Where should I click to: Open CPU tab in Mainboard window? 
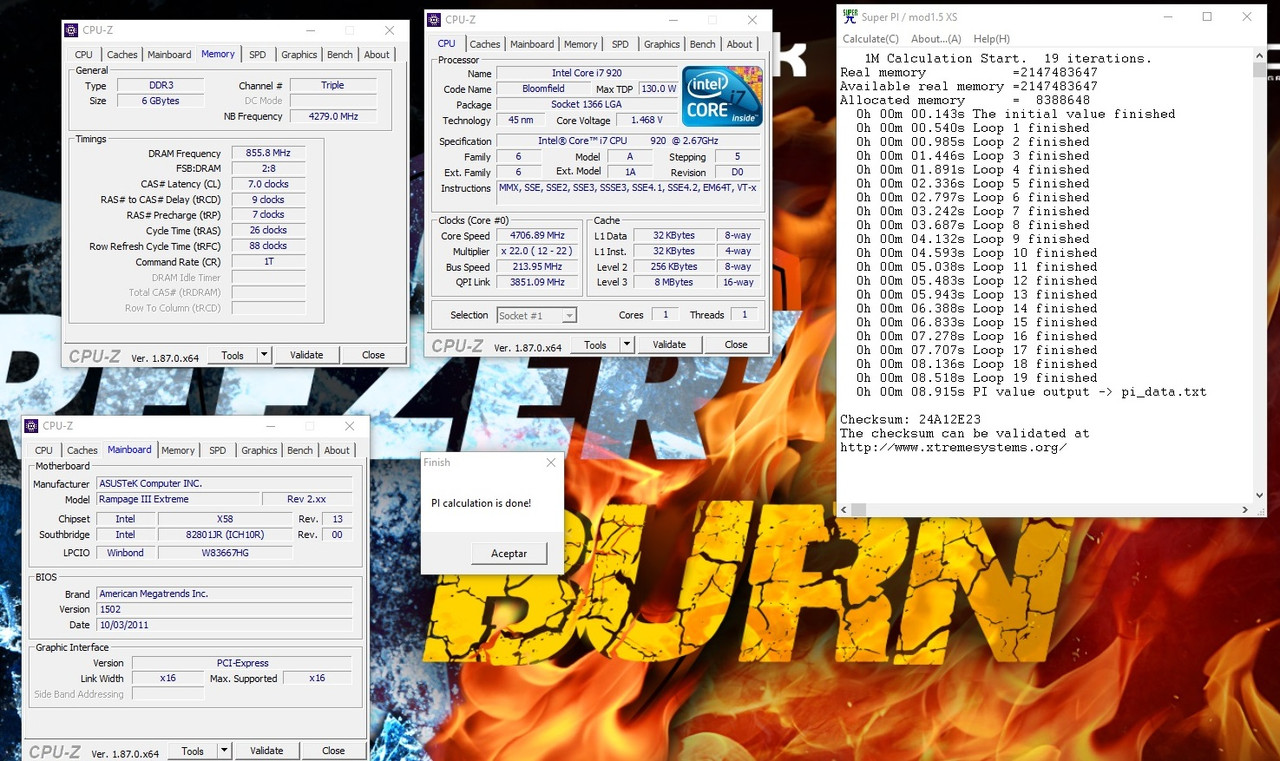click(44, 451)
